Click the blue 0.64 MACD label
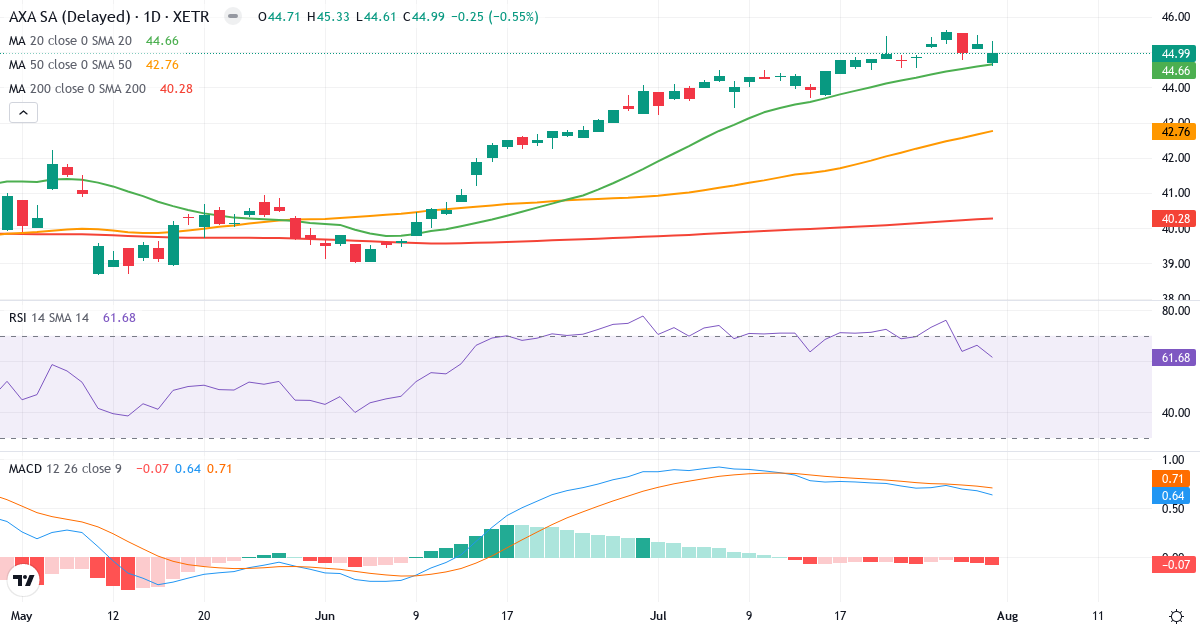Image resolution: width=1200 pixels, height=630 pixels. point(1171,495)
